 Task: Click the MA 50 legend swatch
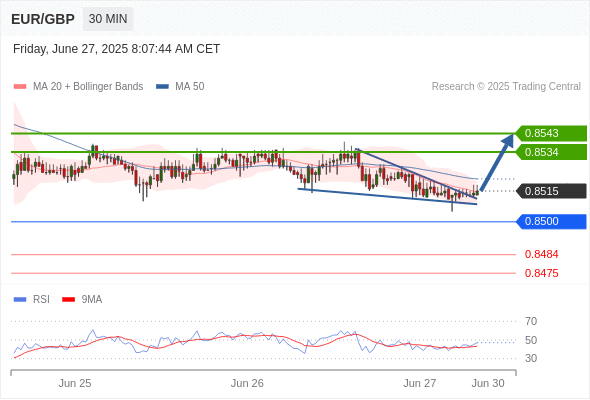[162, 87]
